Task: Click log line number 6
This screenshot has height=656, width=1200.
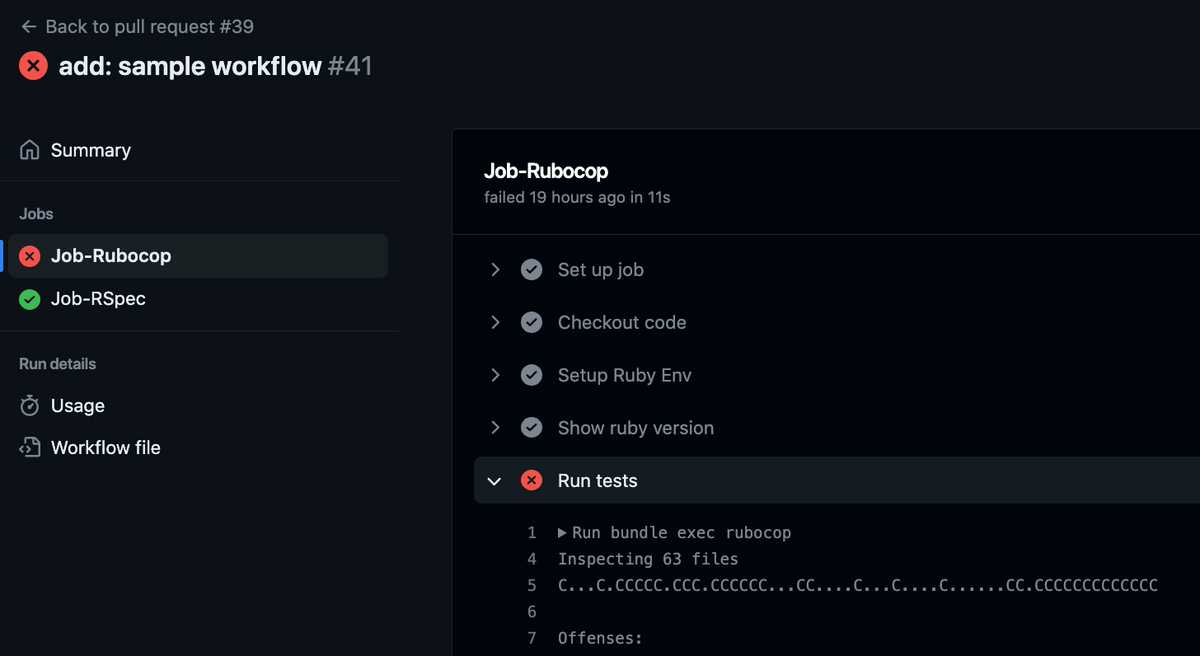Action: tap(532, 611)
